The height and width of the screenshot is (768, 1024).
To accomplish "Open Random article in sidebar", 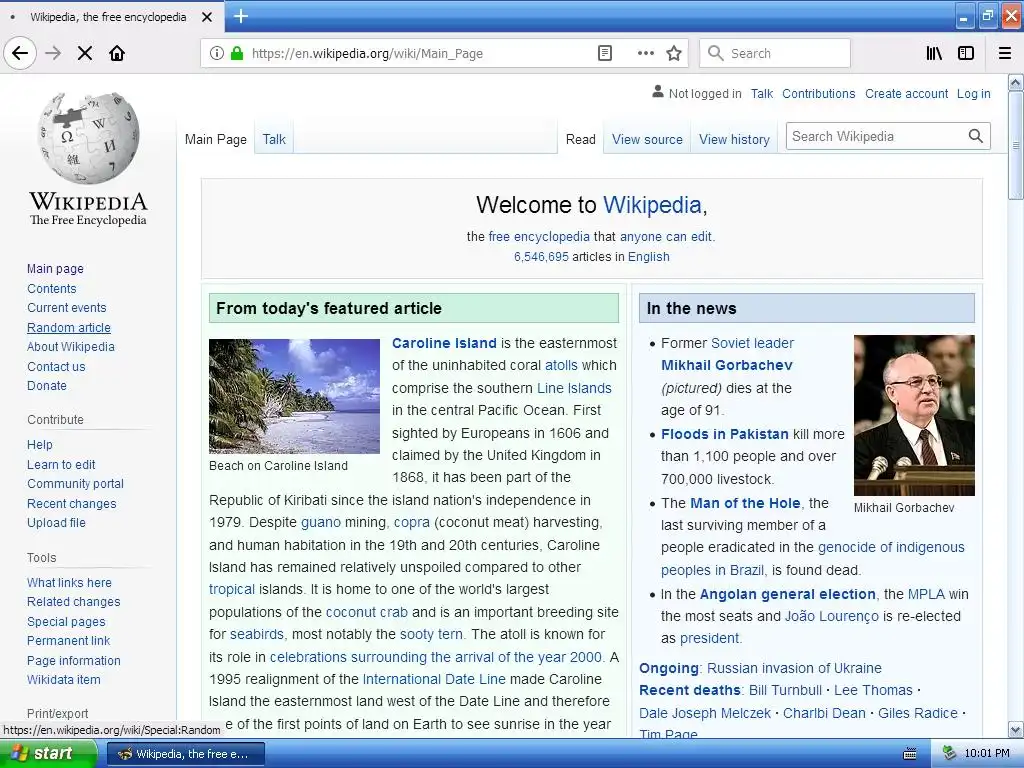I will 69,327.
